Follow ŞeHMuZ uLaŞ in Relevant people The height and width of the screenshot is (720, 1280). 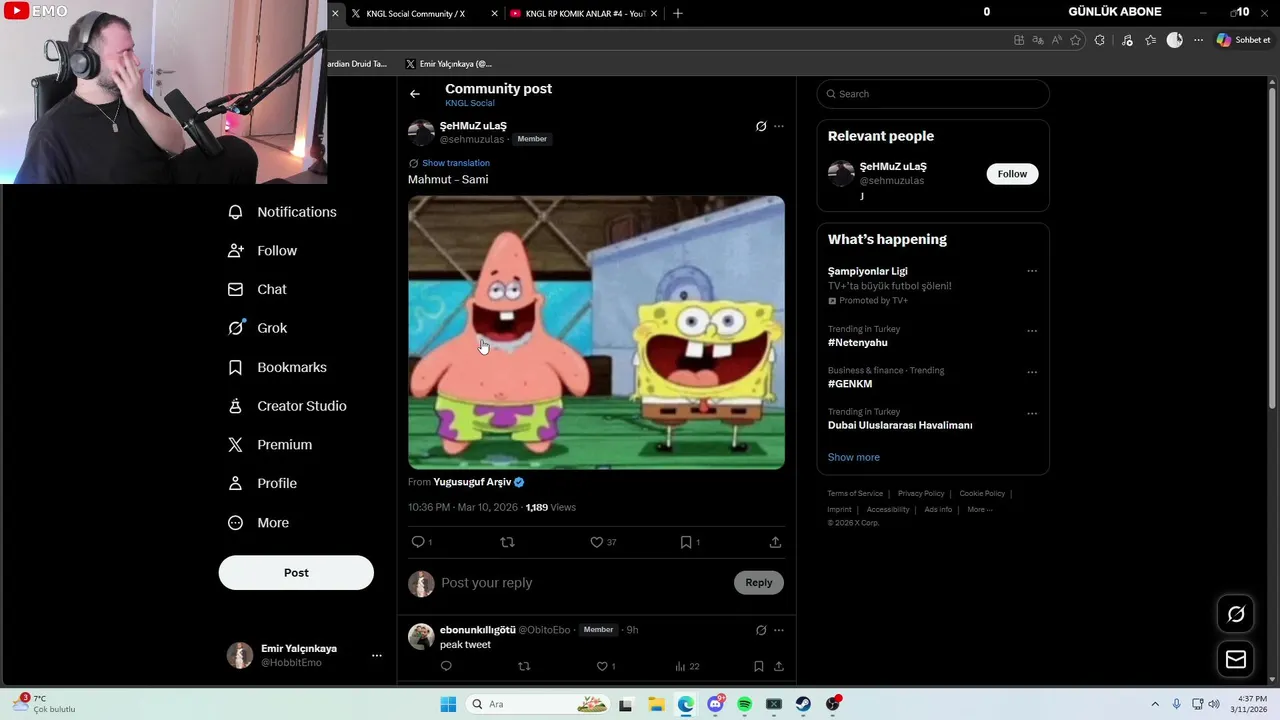tap(1012, 174)
